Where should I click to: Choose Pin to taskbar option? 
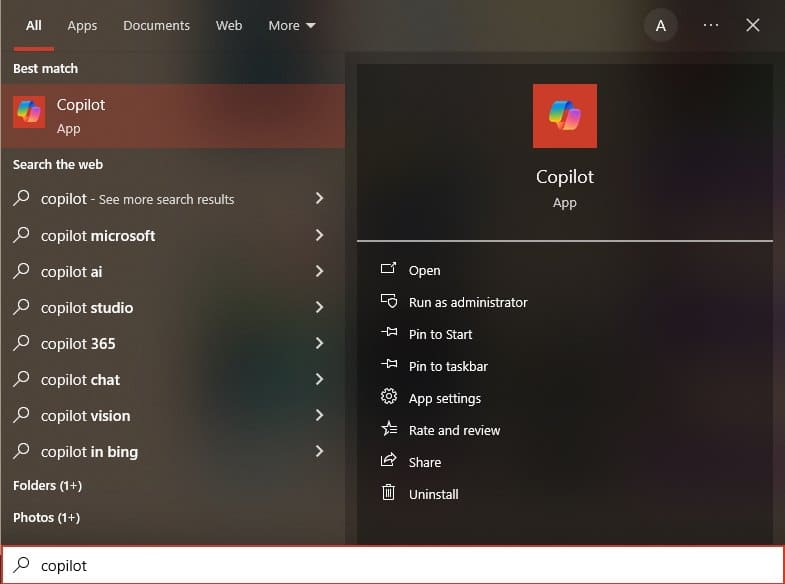448,366
